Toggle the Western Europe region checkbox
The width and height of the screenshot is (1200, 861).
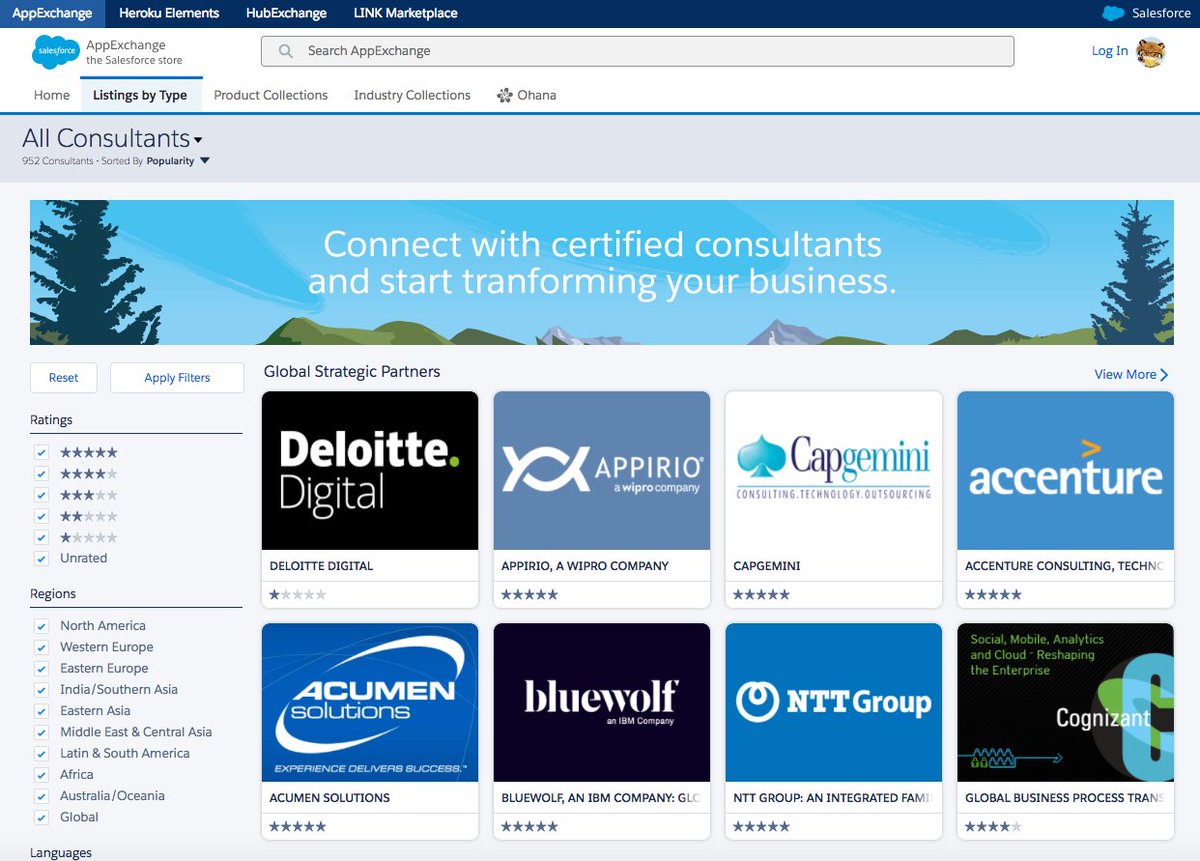(x=41, y=647)
